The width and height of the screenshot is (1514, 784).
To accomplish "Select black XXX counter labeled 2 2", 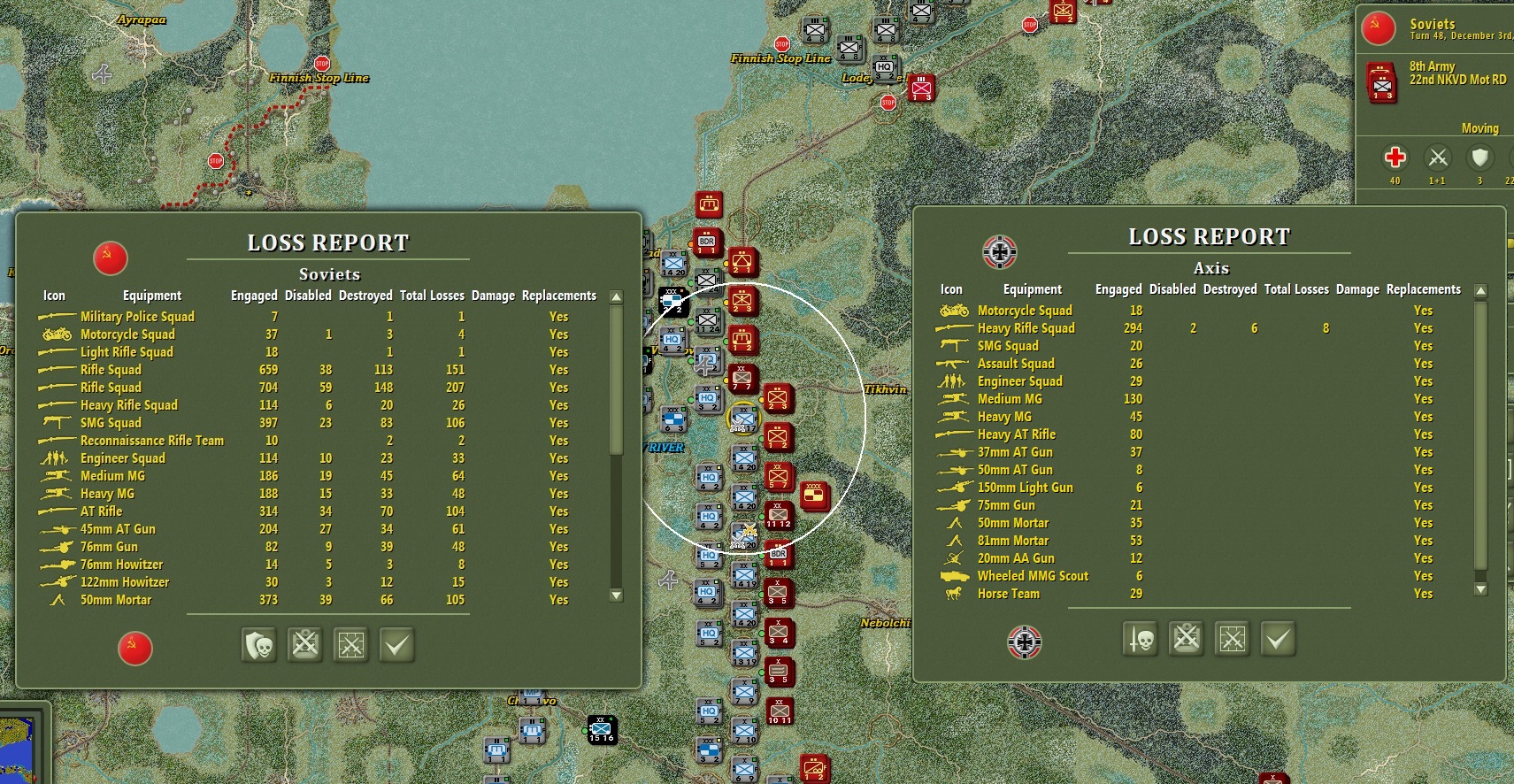I will 674,302.
